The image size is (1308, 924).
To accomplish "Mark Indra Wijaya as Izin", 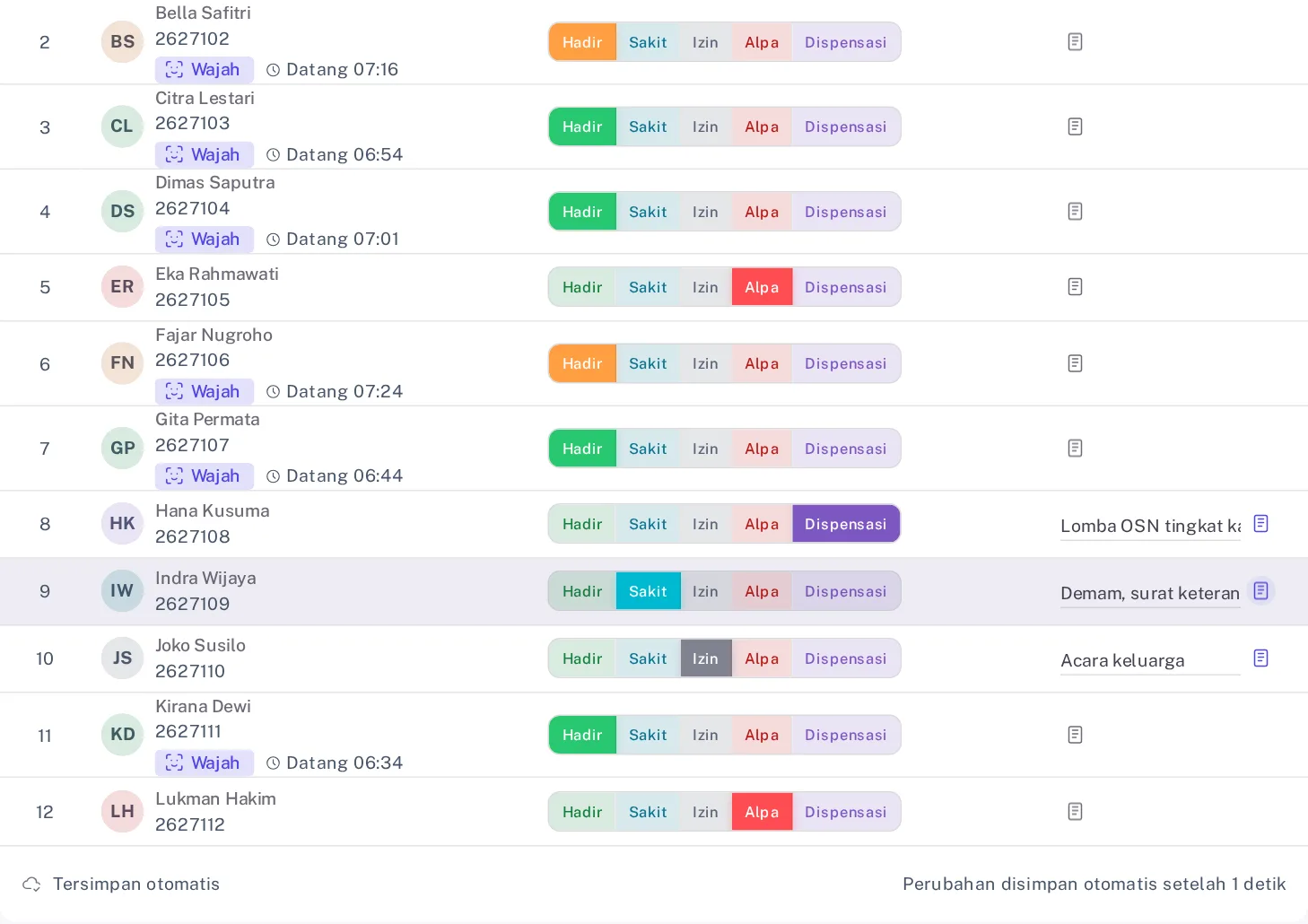I will tap(705, 591).
